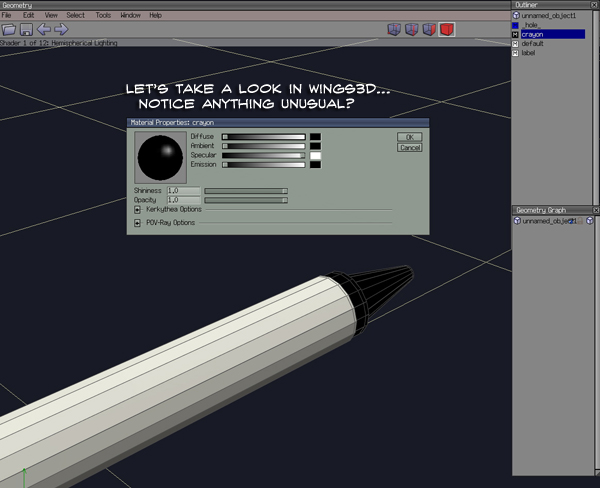Image resolution: width=600 pixels, height=488 pixels.
Task: Click OK in Material Properties dialog
Action: tap(409, 136)
